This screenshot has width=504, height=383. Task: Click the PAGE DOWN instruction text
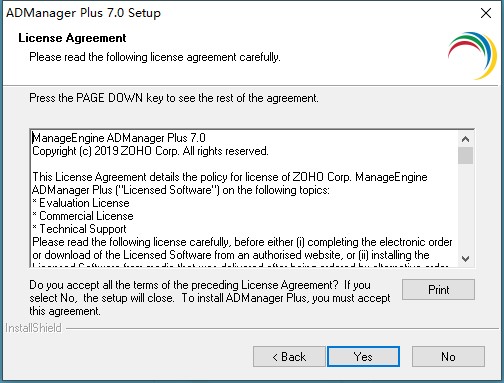(x=174, y=98)
